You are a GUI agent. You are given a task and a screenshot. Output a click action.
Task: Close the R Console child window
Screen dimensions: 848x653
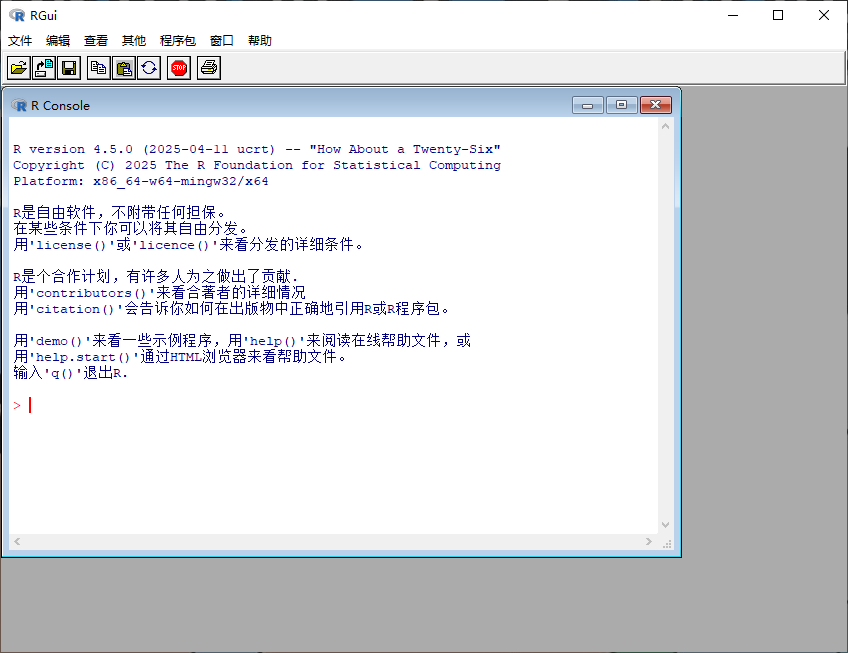click(655, 105)
